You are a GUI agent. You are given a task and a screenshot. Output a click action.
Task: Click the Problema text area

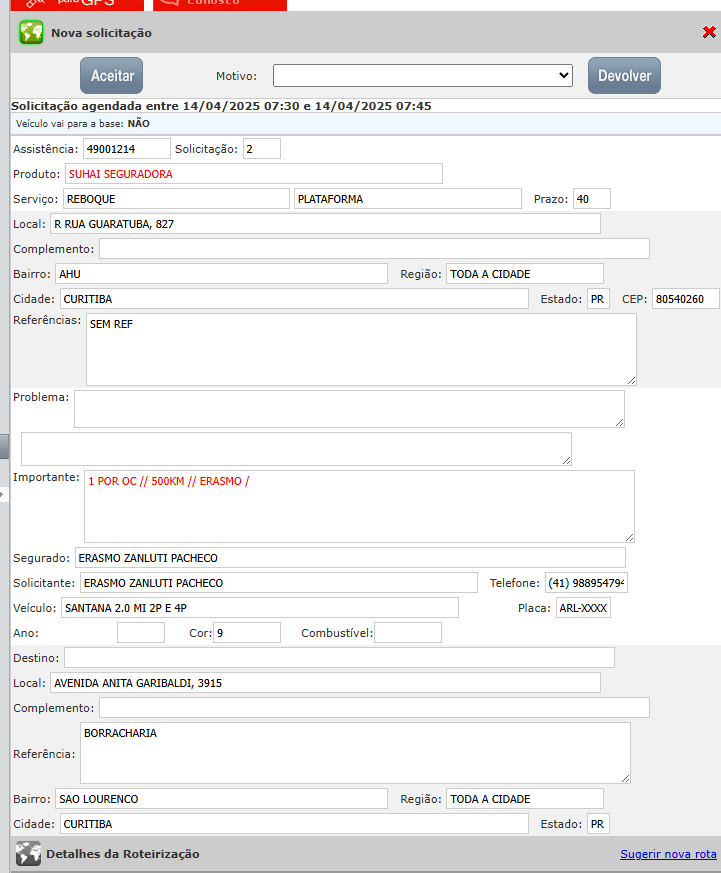(348, 409)
